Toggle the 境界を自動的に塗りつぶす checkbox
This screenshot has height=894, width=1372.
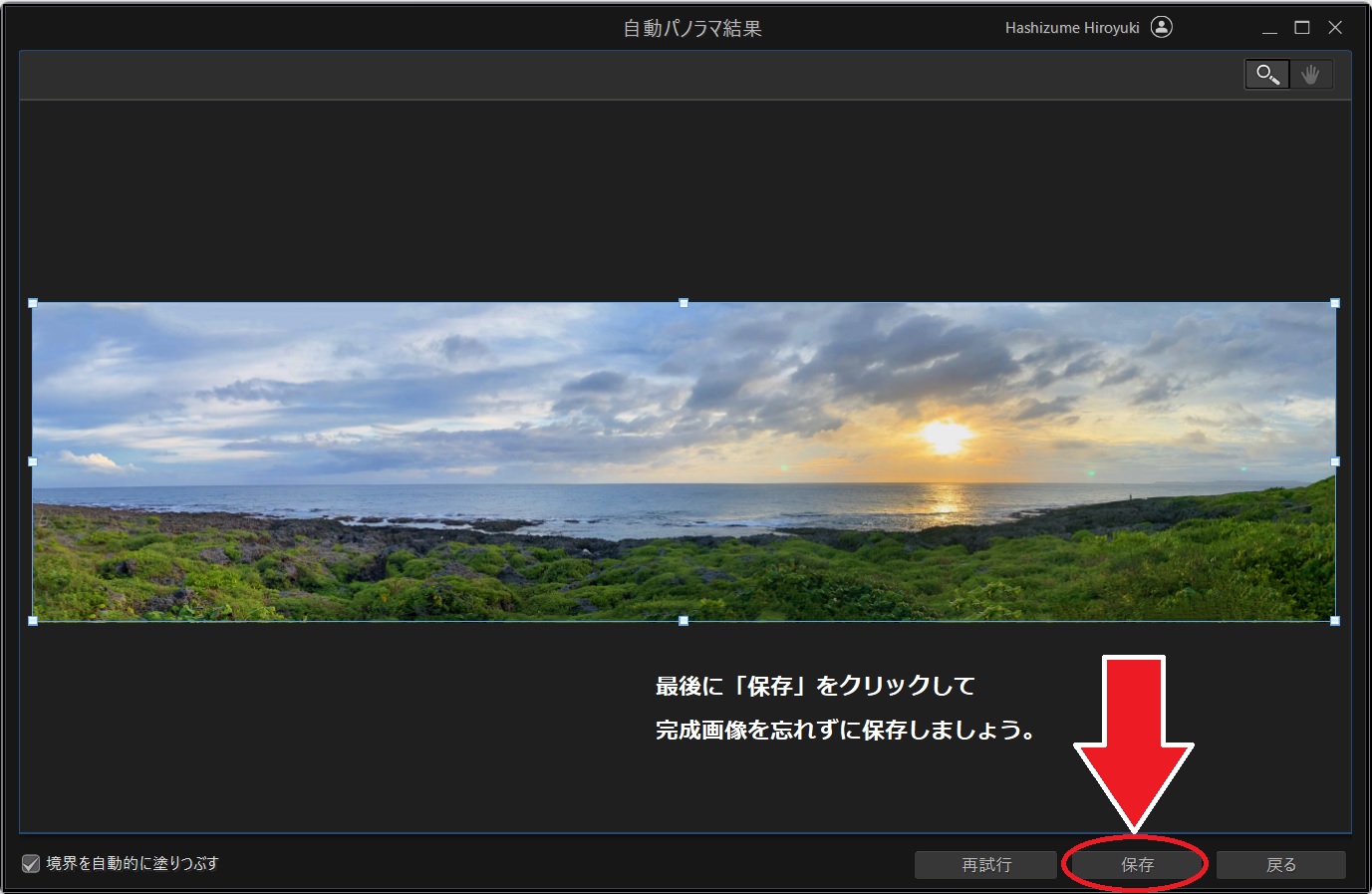point(31,863)
